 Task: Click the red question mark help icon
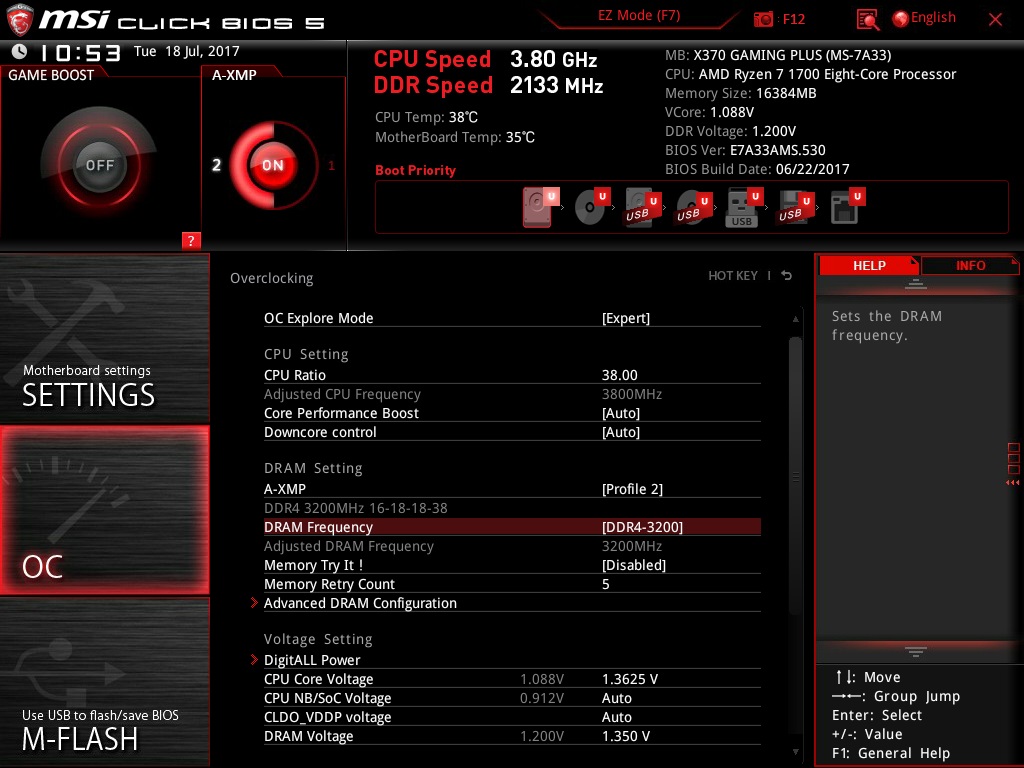(x=191, y=240)
